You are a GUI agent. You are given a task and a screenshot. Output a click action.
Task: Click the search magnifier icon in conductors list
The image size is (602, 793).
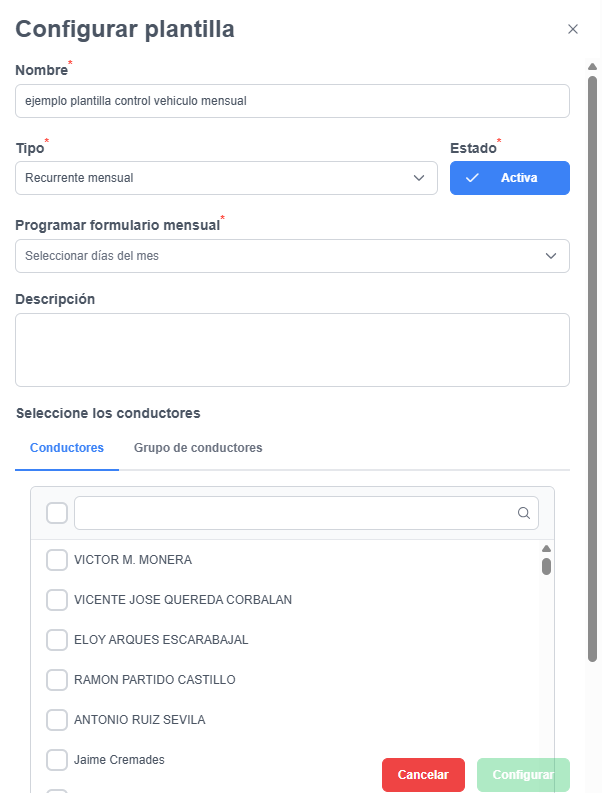click(524, 513)
